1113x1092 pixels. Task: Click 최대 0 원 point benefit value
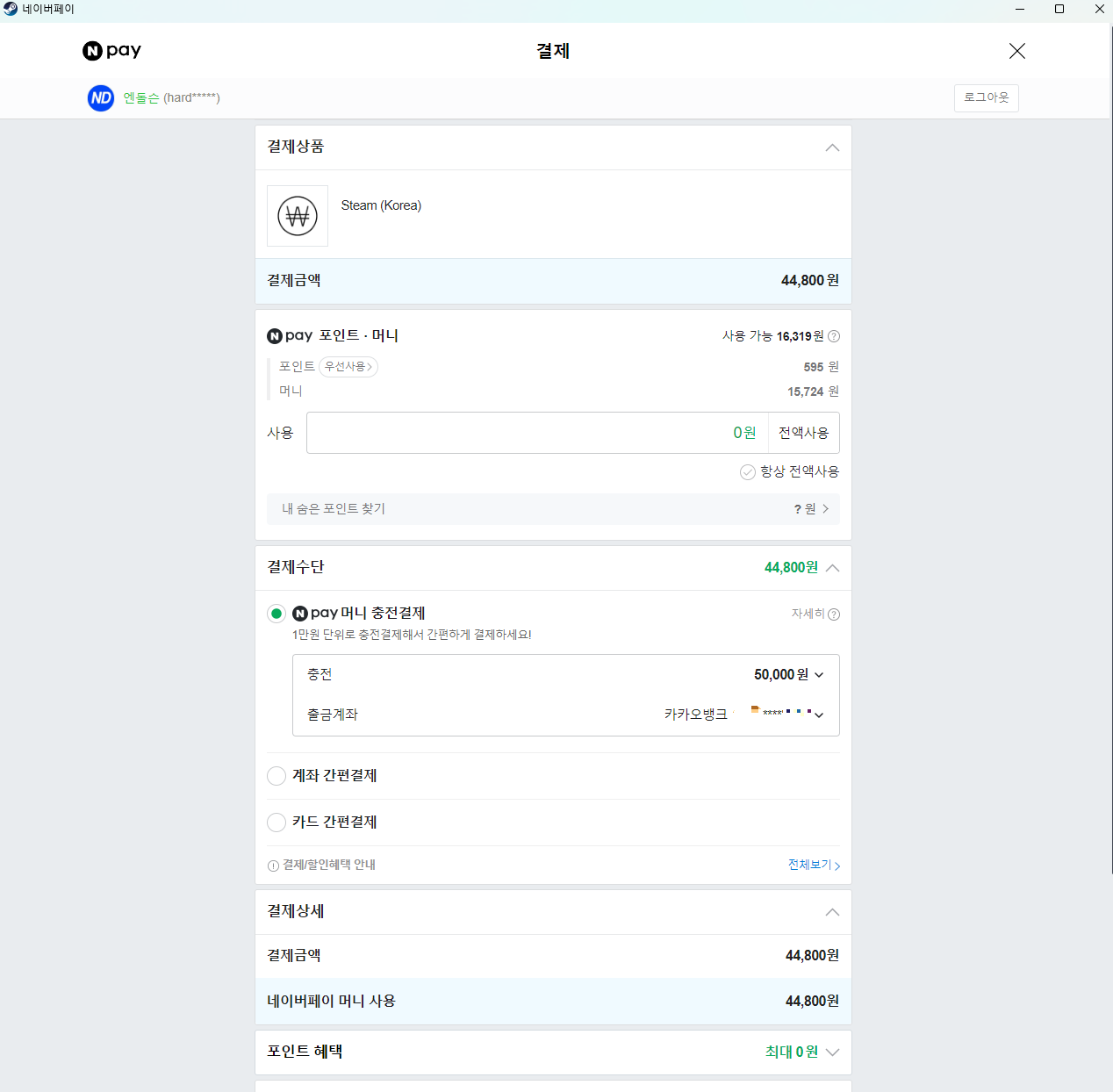click(792, 1052)
